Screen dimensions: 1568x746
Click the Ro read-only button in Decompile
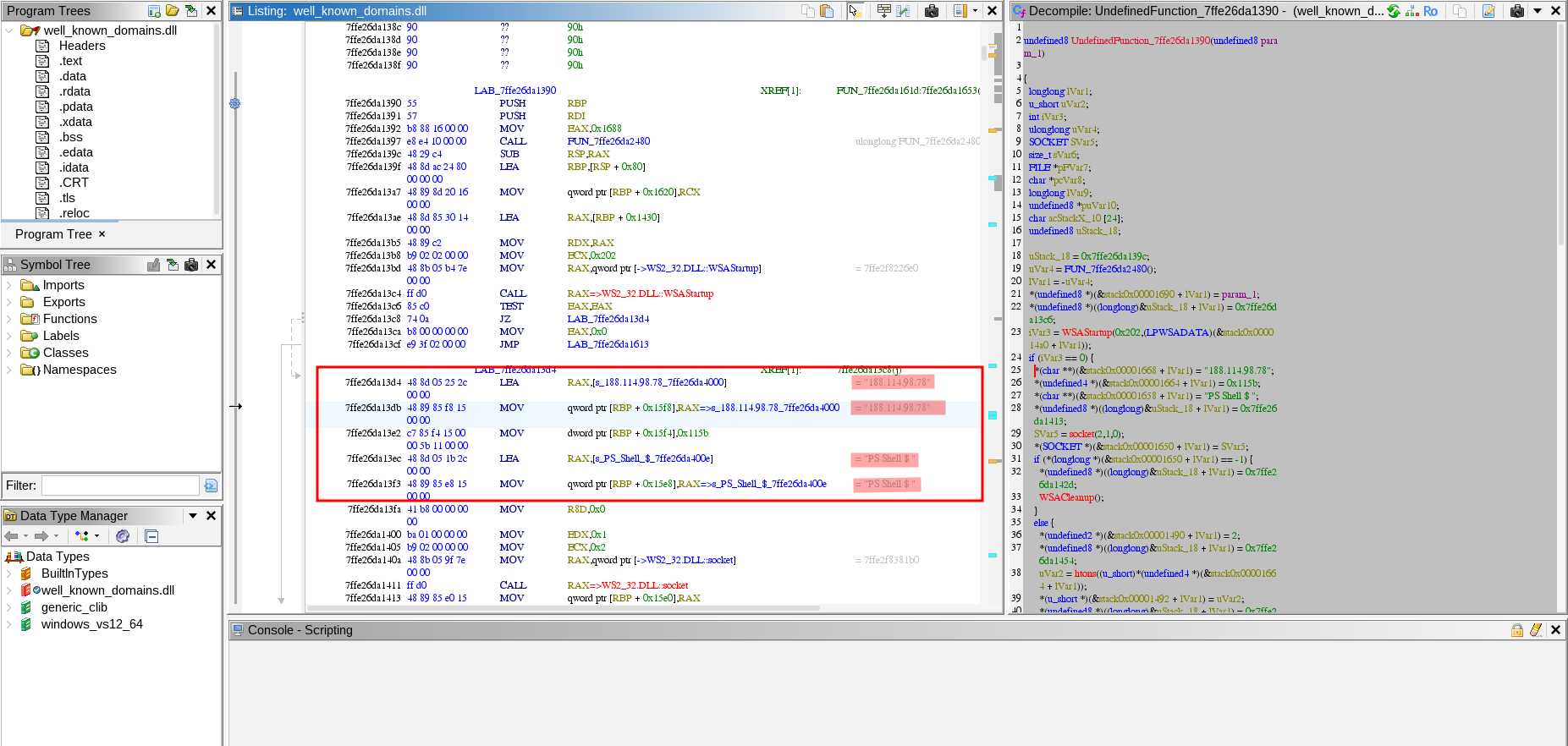coord(1430,11)
